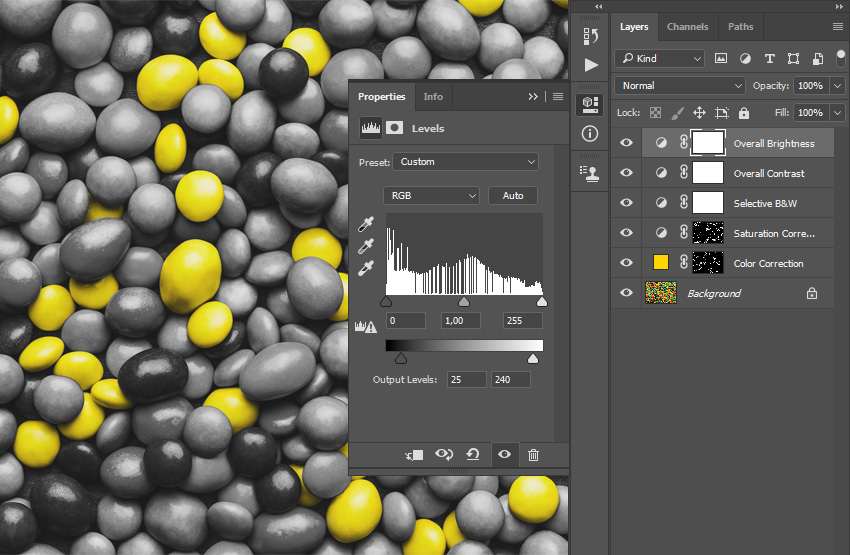The height and width of the screenshot is (555, 850).
Task: Click the input midtone gamma slider
Action: (463, 301)
